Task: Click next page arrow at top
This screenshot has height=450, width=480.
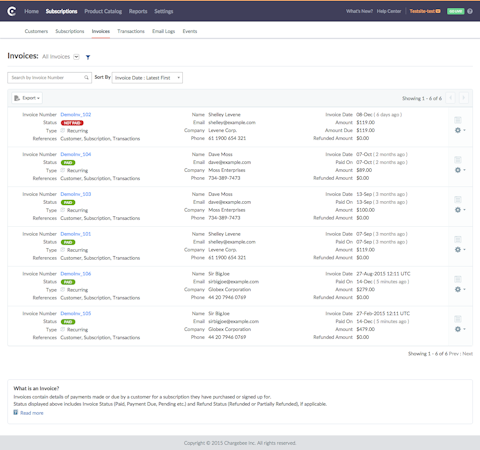Action: tap(463, 98)
